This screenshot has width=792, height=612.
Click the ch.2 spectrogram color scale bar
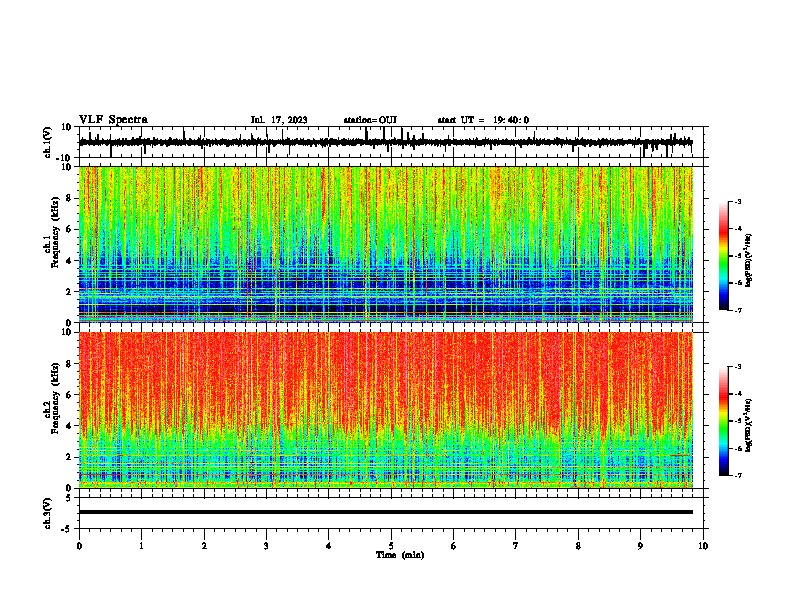[x=724, y=421]
